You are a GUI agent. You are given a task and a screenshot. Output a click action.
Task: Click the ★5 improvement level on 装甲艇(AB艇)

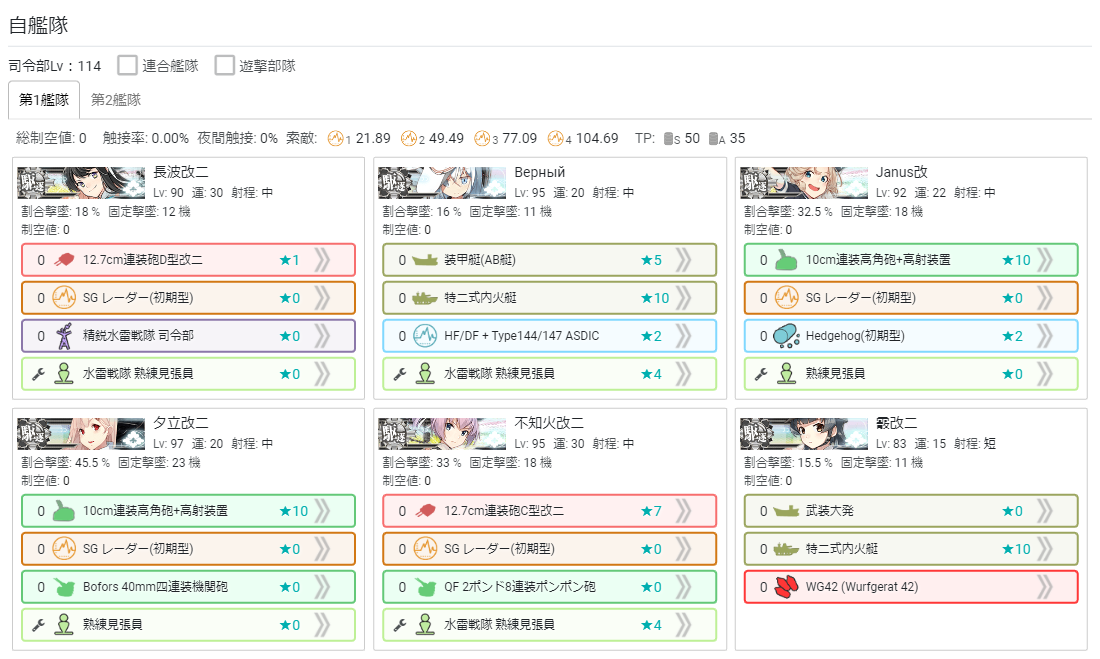coord(651,260)
